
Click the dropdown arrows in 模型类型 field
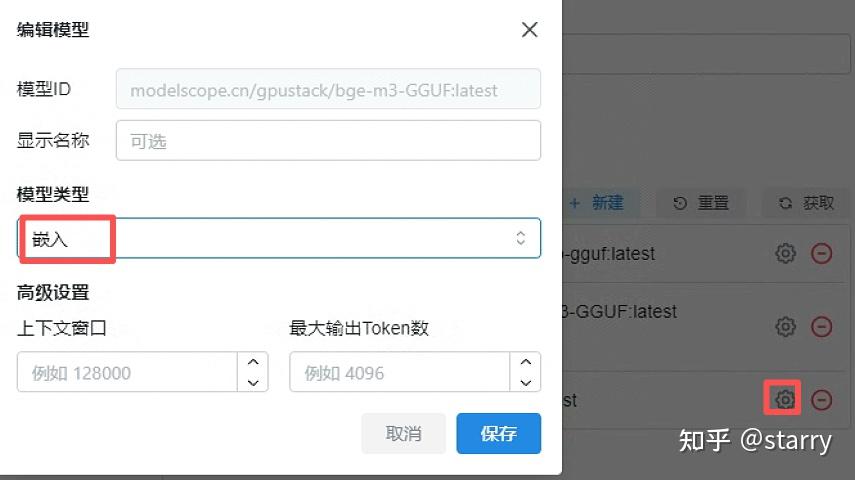(521, 238)
